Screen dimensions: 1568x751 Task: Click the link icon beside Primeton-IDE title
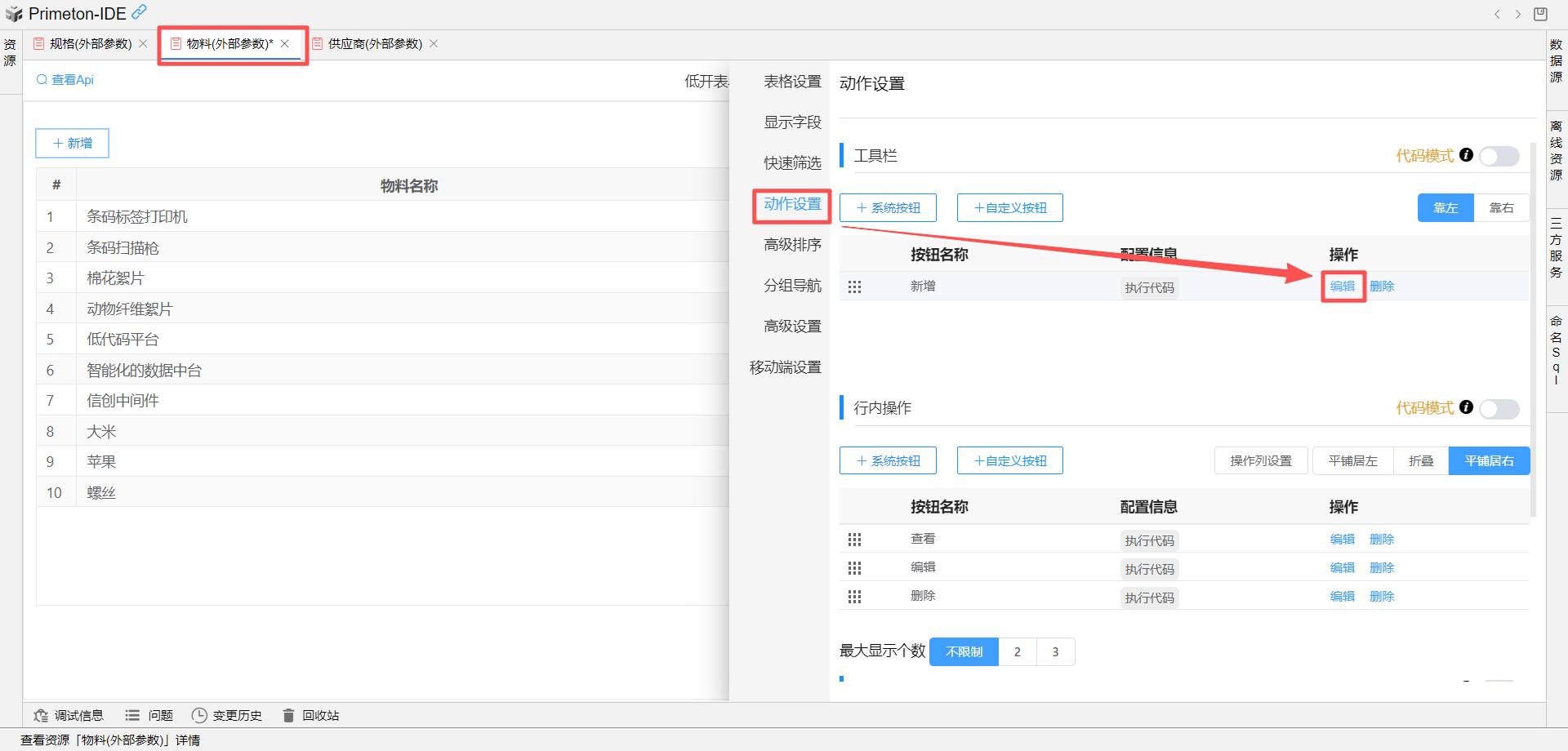pyautogui.click(x=140, y=12)
